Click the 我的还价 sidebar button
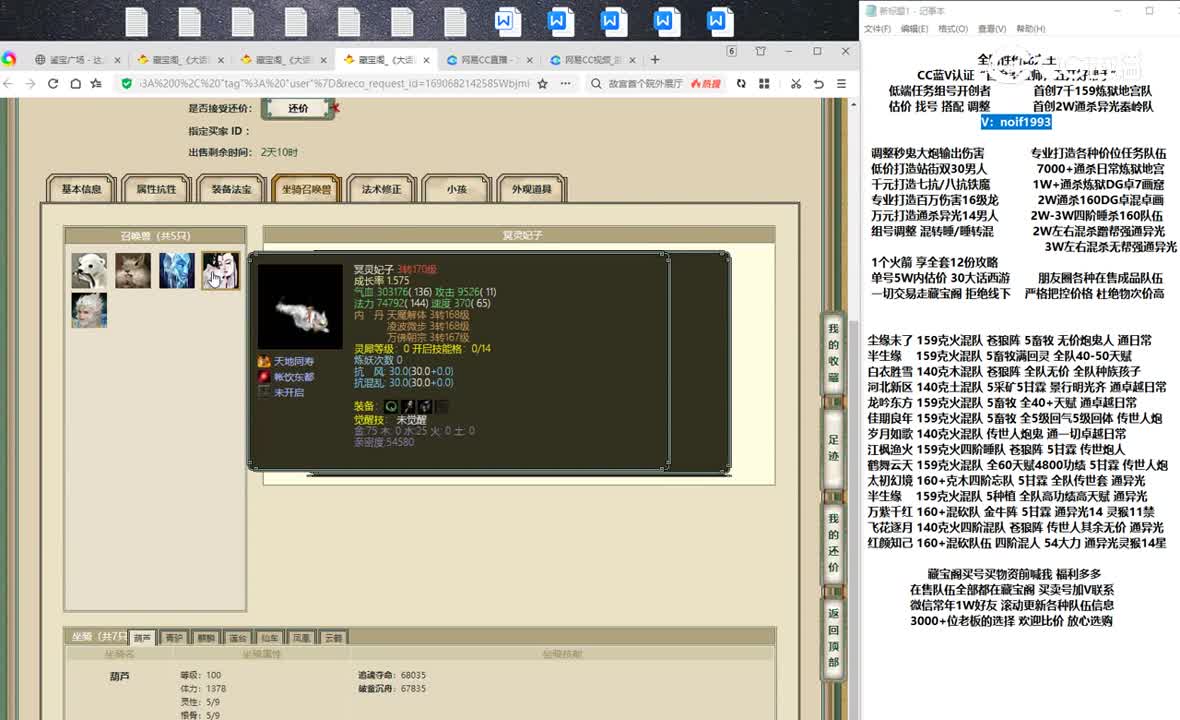The height and width of the screenshot is (720, 1180). point(833,542)
